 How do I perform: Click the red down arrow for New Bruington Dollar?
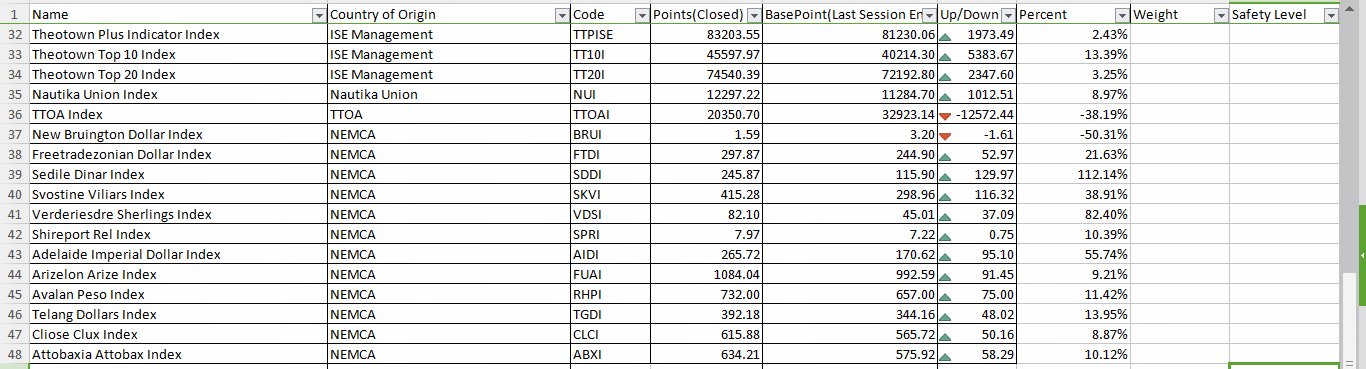pyautogui.click(x=945, y=135)
